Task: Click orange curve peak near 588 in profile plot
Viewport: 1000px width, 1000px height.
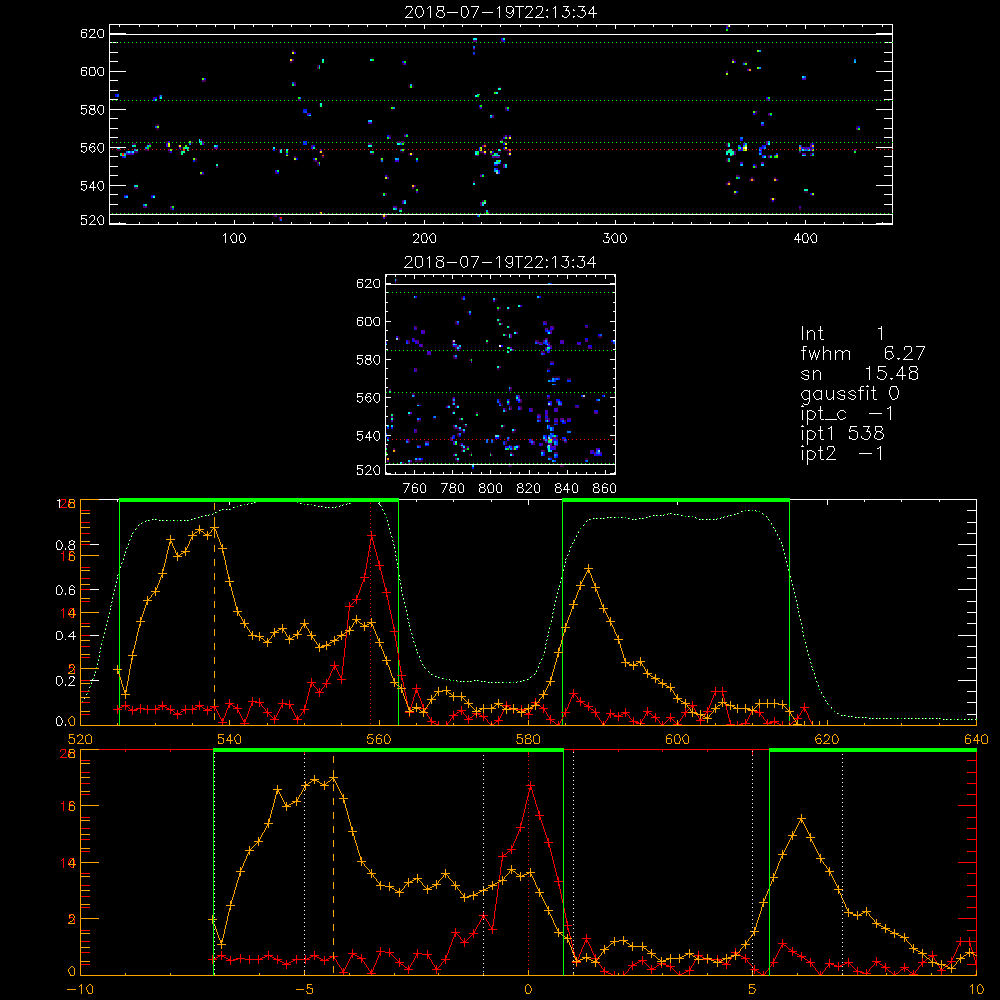Action: (x=588, y=568)
